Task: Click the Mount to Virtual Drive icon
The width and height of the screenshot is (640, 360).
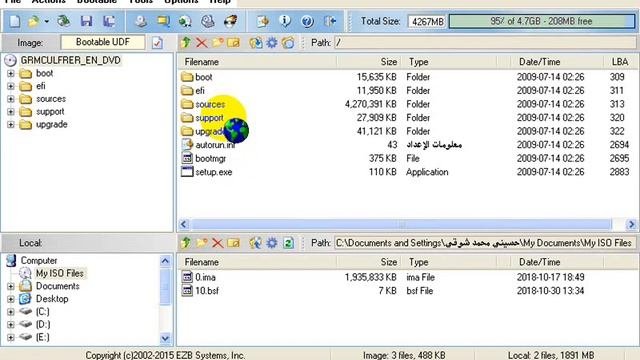Action: pyautogui.click(x=208, y=21)
